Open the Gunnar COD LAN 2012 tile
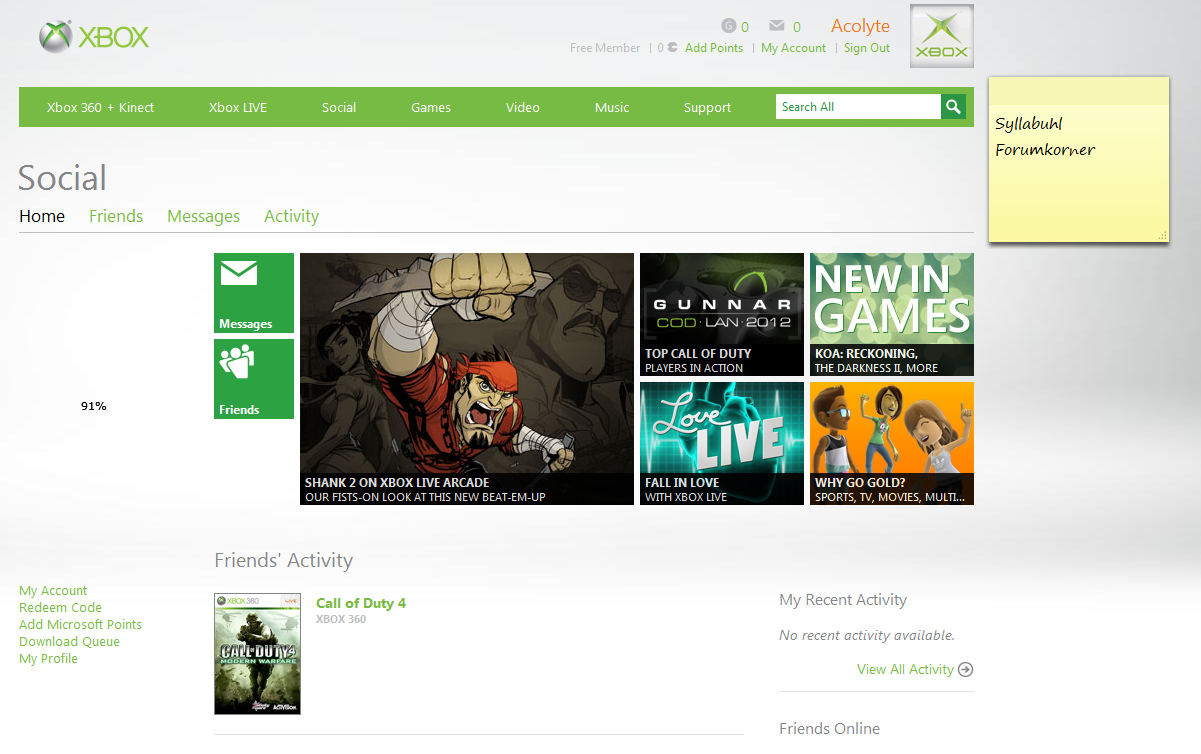The height and width of the screenshot is (754, 1201). pos(722,314)
